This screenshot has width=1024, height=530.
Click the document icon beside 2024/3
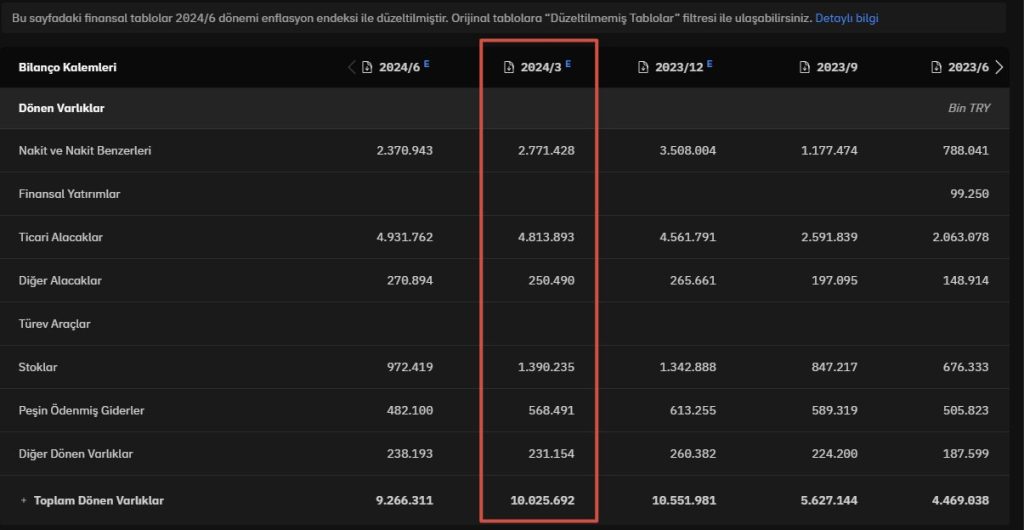point(509,68)
